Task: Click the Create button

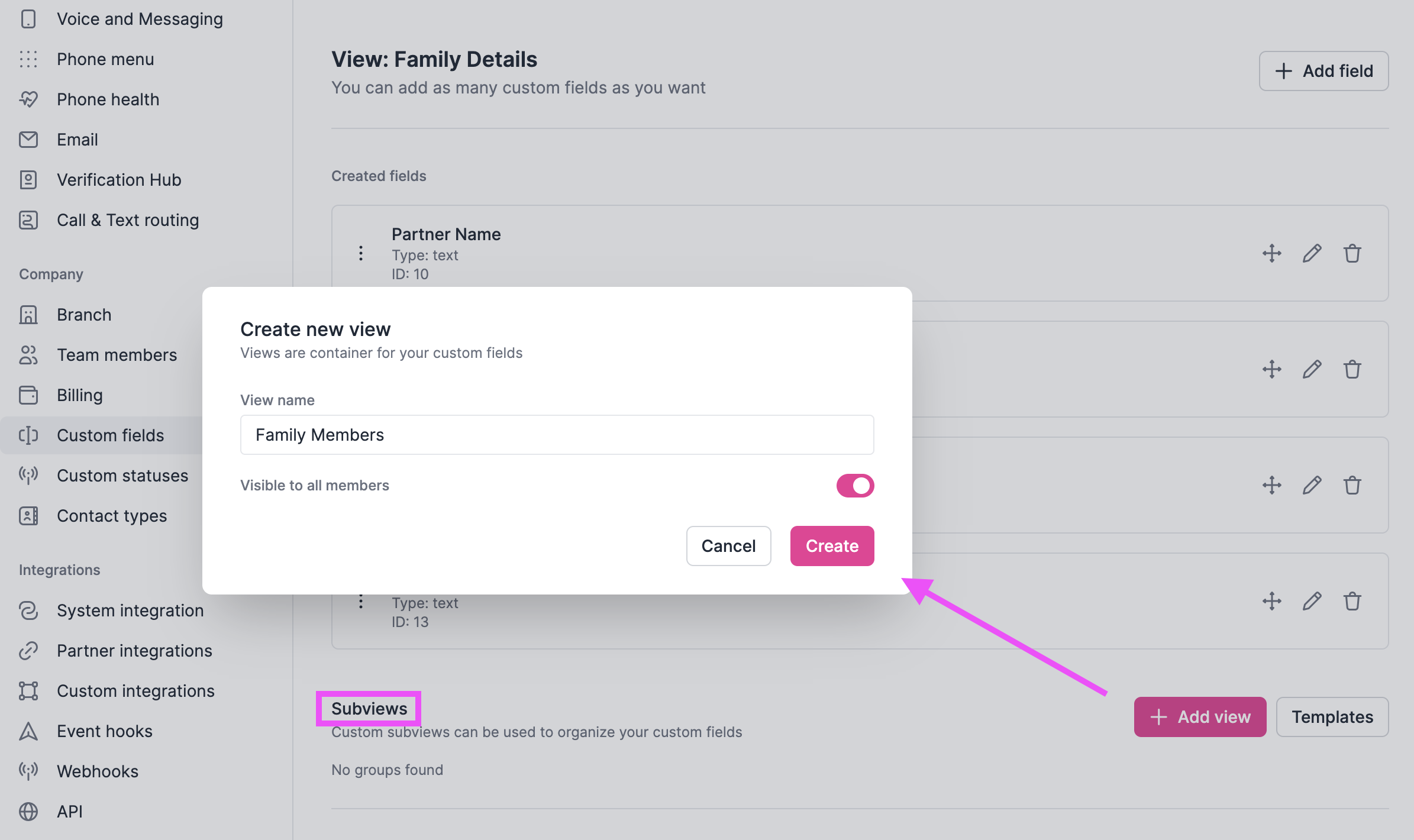Action: pyautogui.click(x=832, y=545)
